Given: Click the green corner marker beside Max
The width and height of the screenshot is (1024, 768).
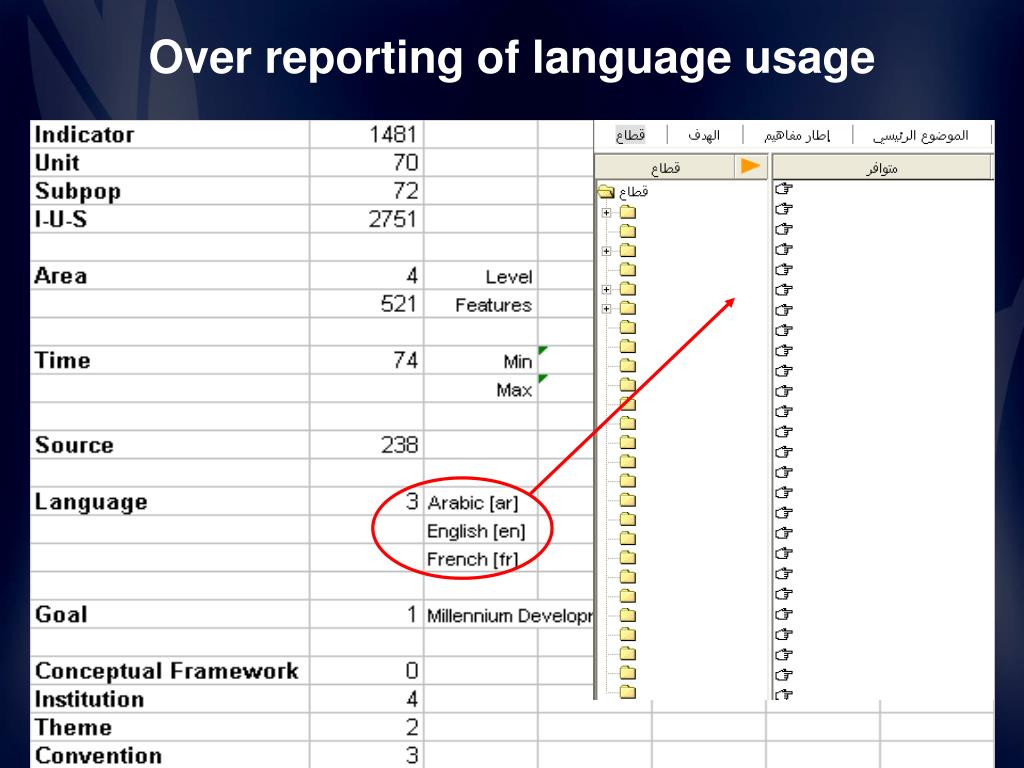Looking at the screenshot, I should [543, 379].
